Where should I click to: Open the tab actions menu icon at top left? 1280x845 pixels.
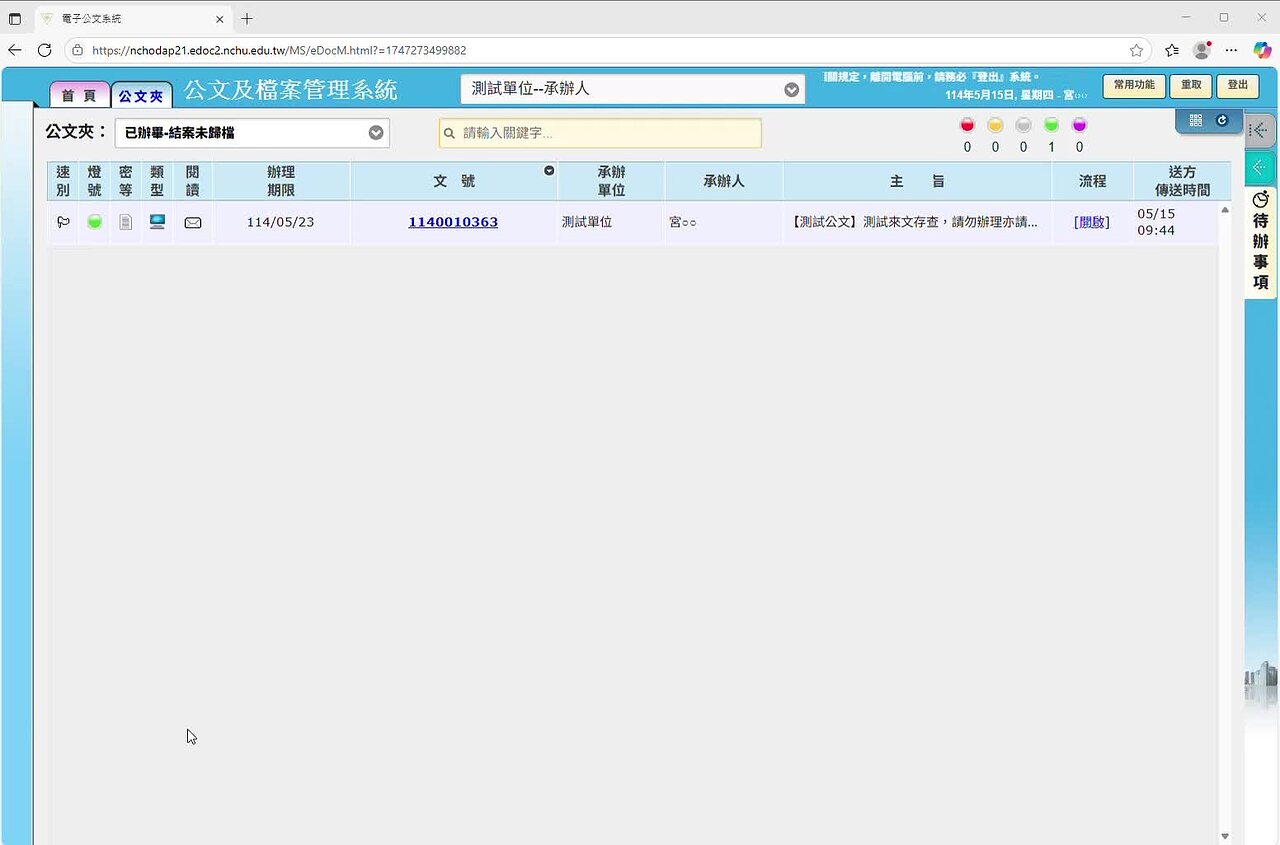(x=15, y=19)
